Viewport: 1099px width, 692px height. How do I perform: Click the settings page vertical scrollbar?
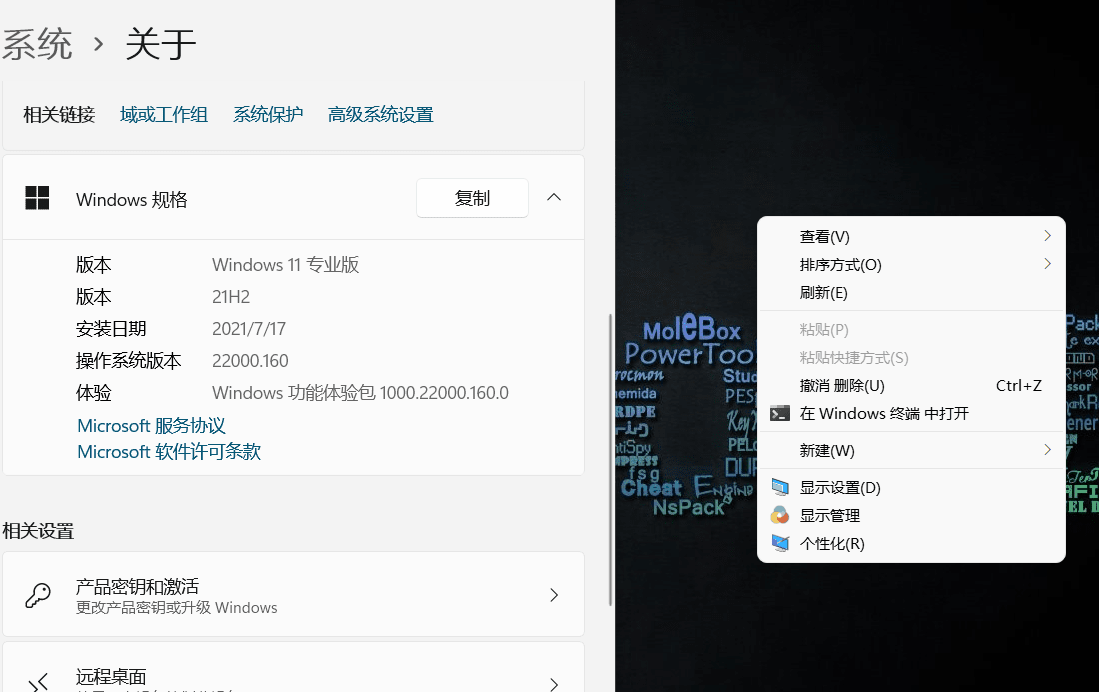(610, 460)
